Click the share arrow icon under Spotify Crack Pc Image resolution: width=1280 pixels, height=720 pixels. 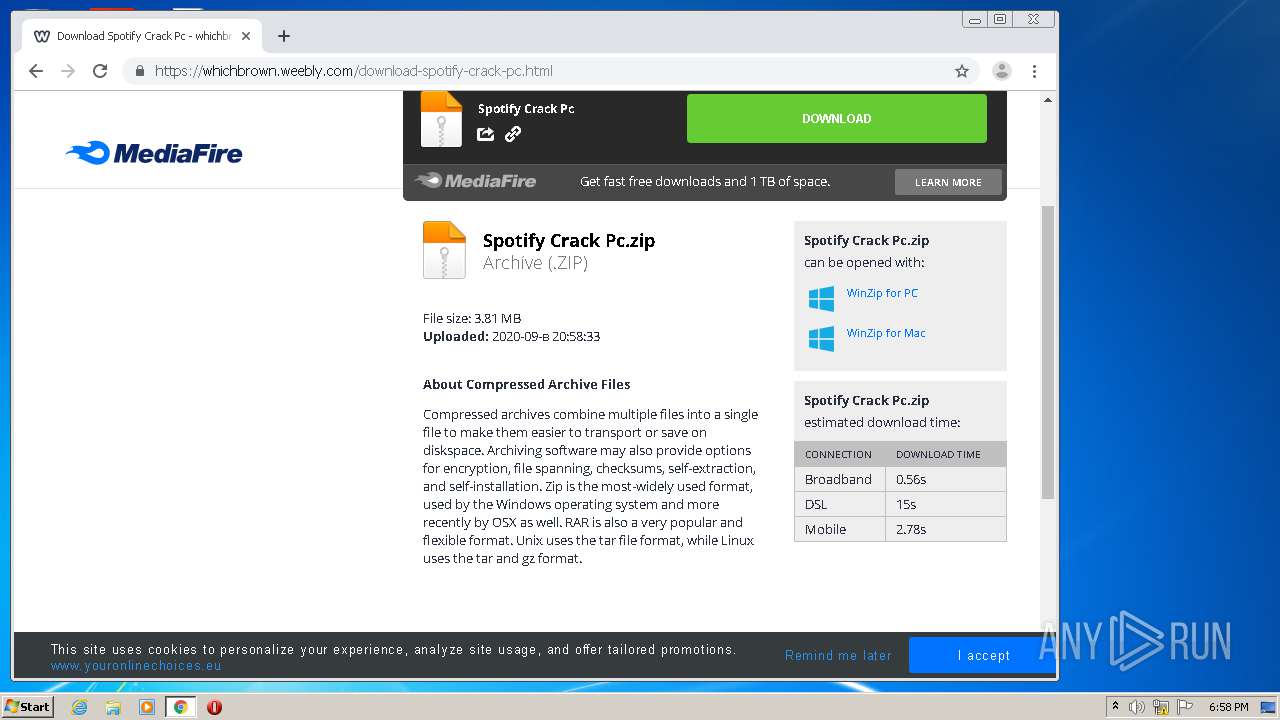point(486,134)
